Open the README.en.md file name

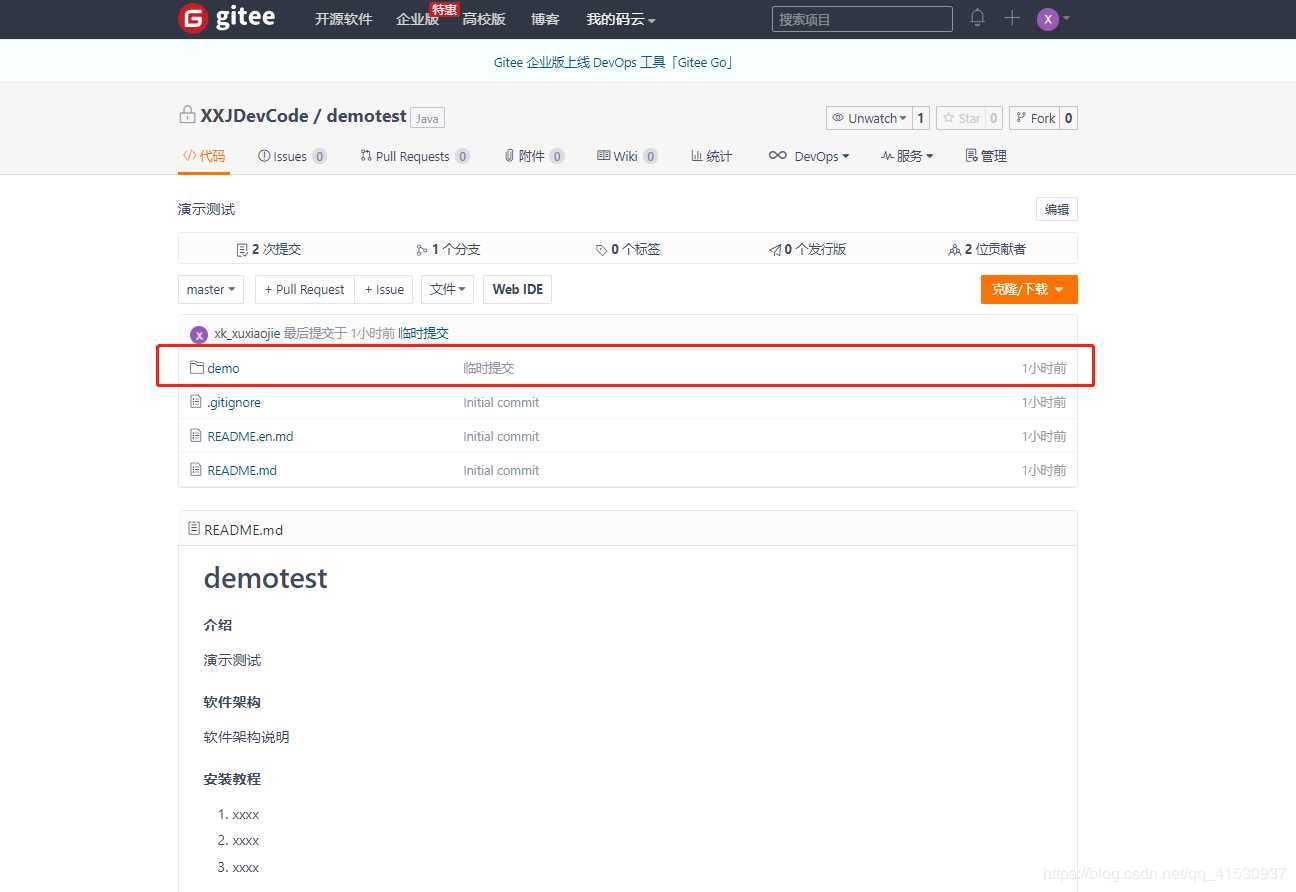[x=250, y=436]
